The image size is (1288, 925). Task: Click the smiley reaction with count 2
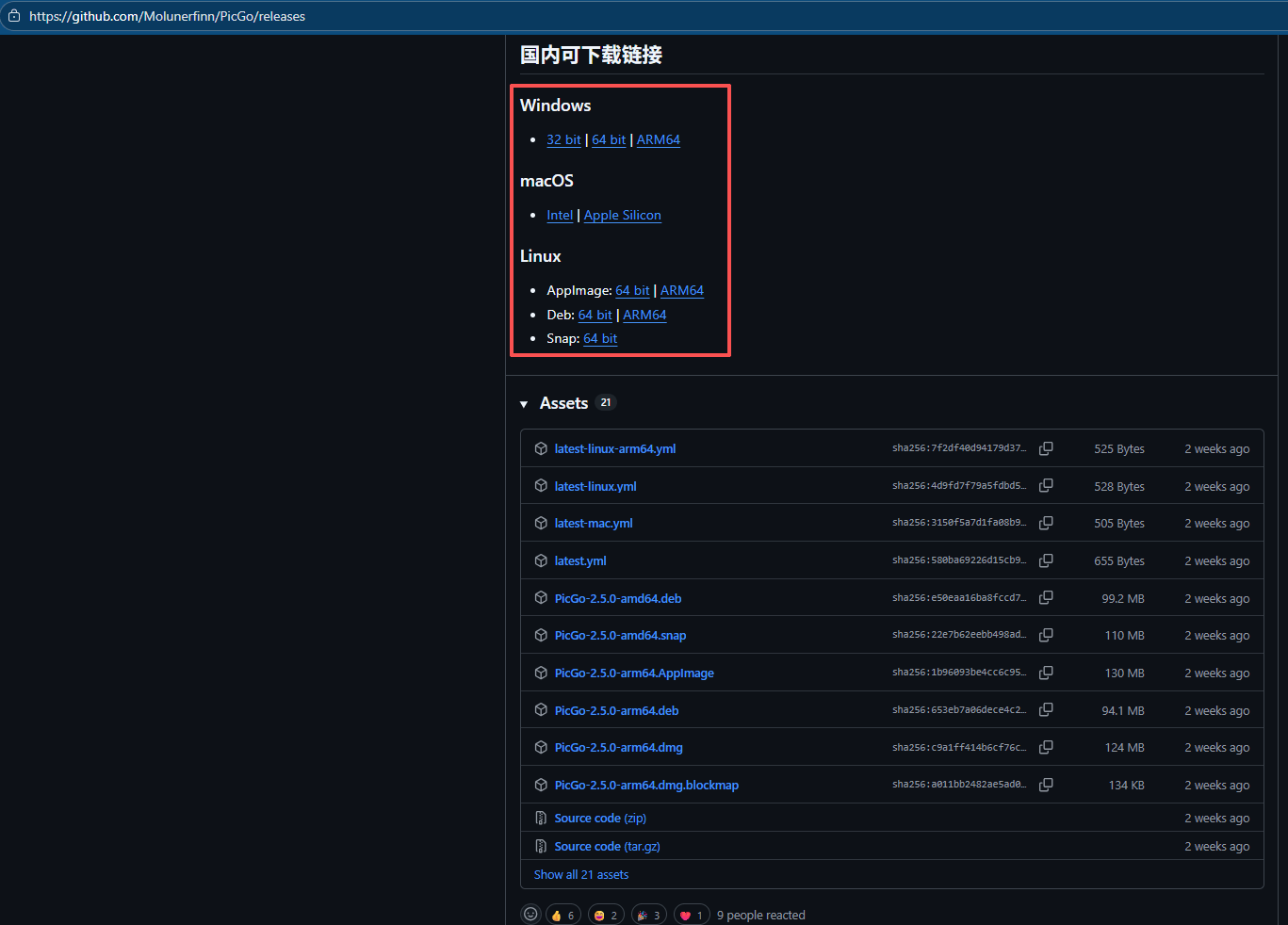(x=606, y=915)
